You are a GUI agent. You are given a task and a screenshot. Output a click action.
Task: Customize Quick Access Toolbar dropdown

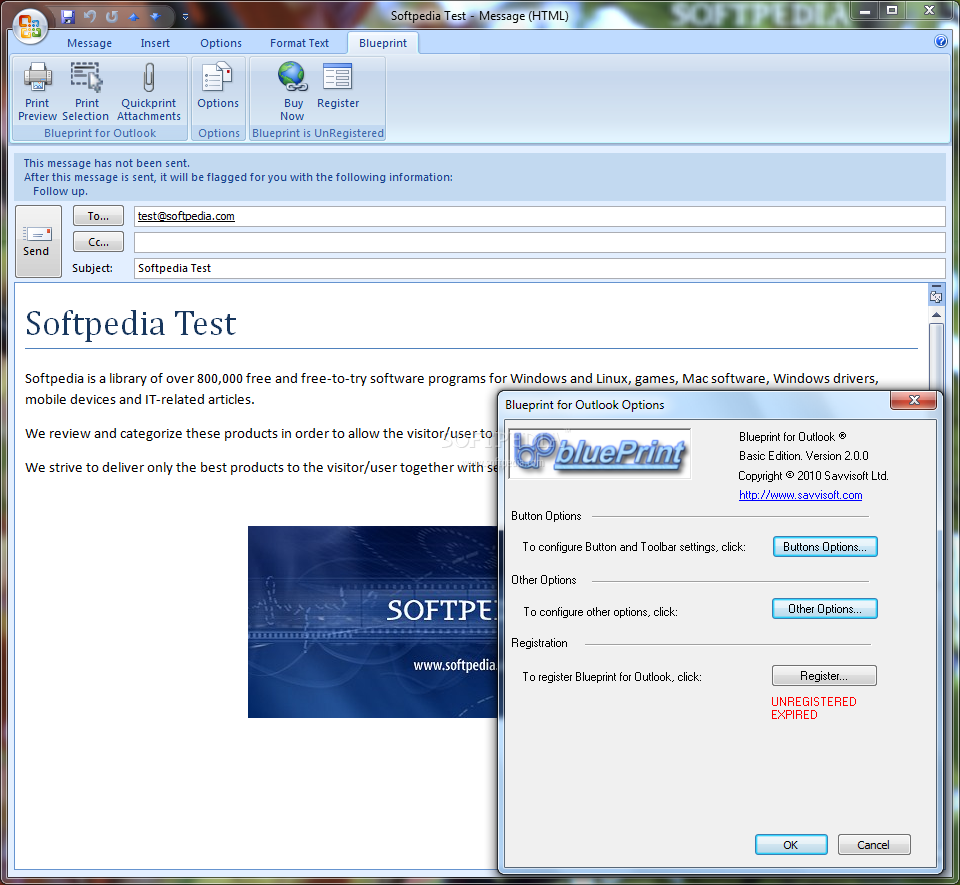pos(185,17)
